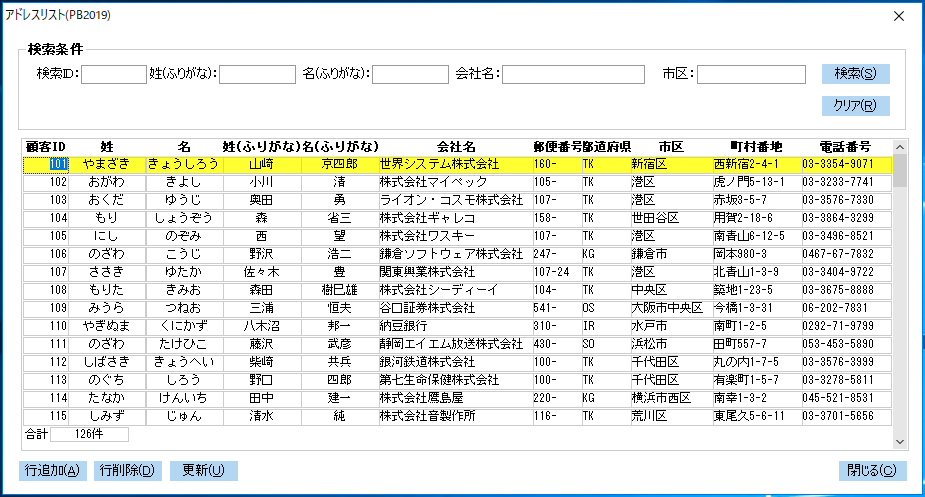Click the くにかず given name cell
Screen dimensions: 925x497
[x=184, y=326]
